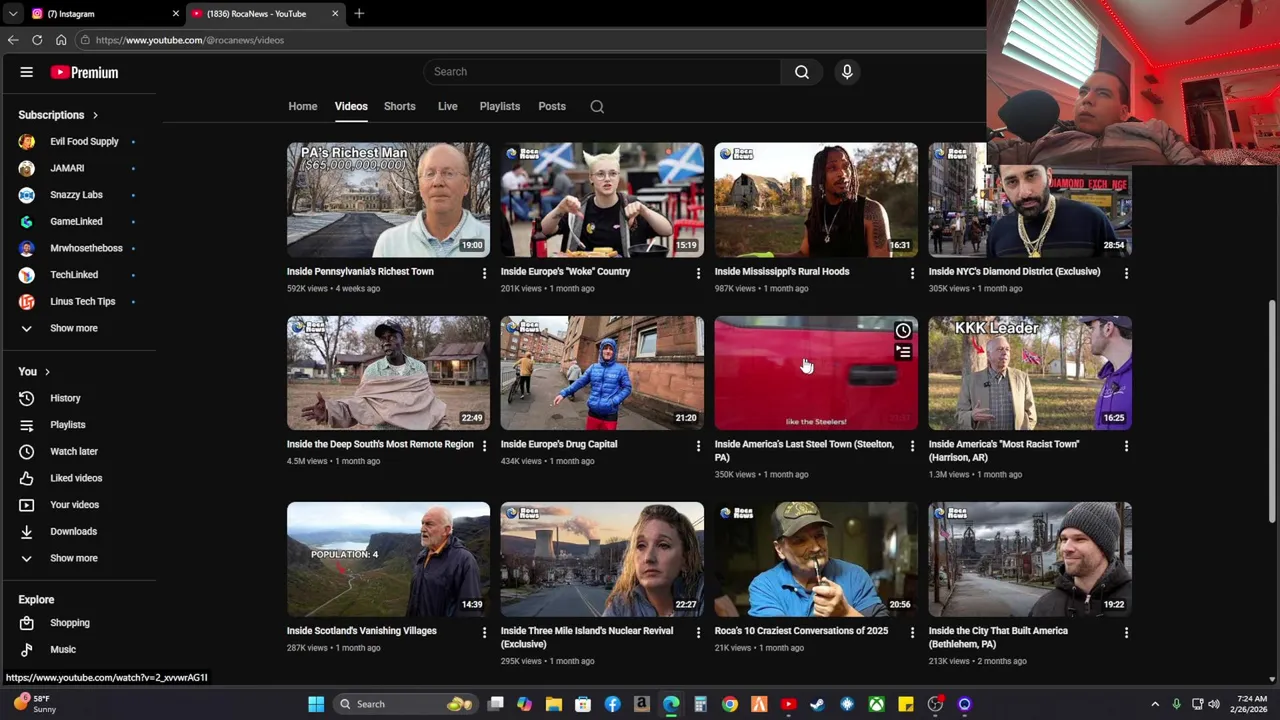
Task: Open the YouTube hamburger guide menu
Action: 27,72
